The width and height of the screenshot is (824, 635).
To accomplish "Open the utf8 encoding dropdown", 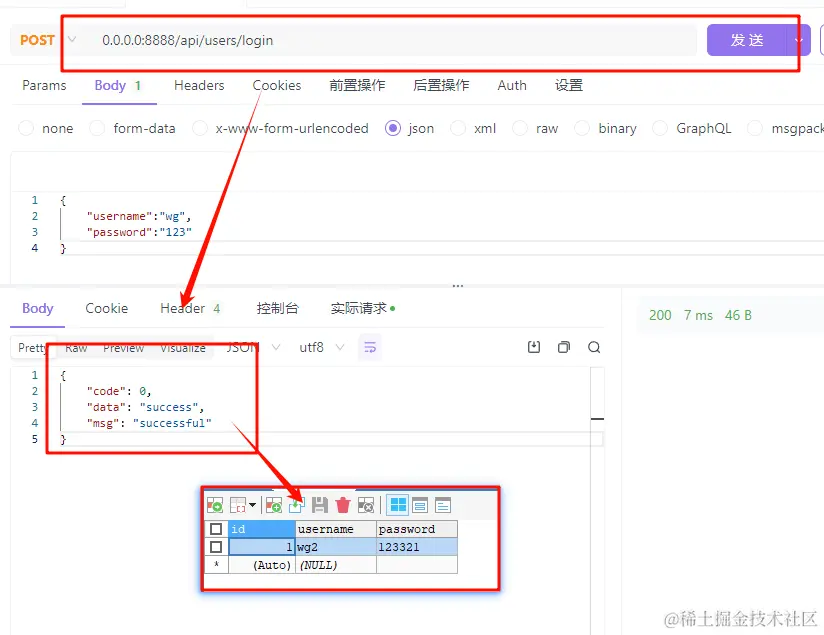I will (322, 347).
